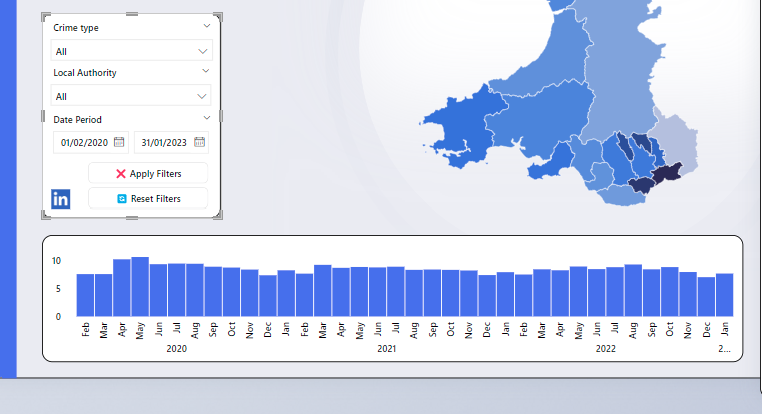
Task: Select the Jan 2023 bar in chart
Action: click(x=725, y=295)
